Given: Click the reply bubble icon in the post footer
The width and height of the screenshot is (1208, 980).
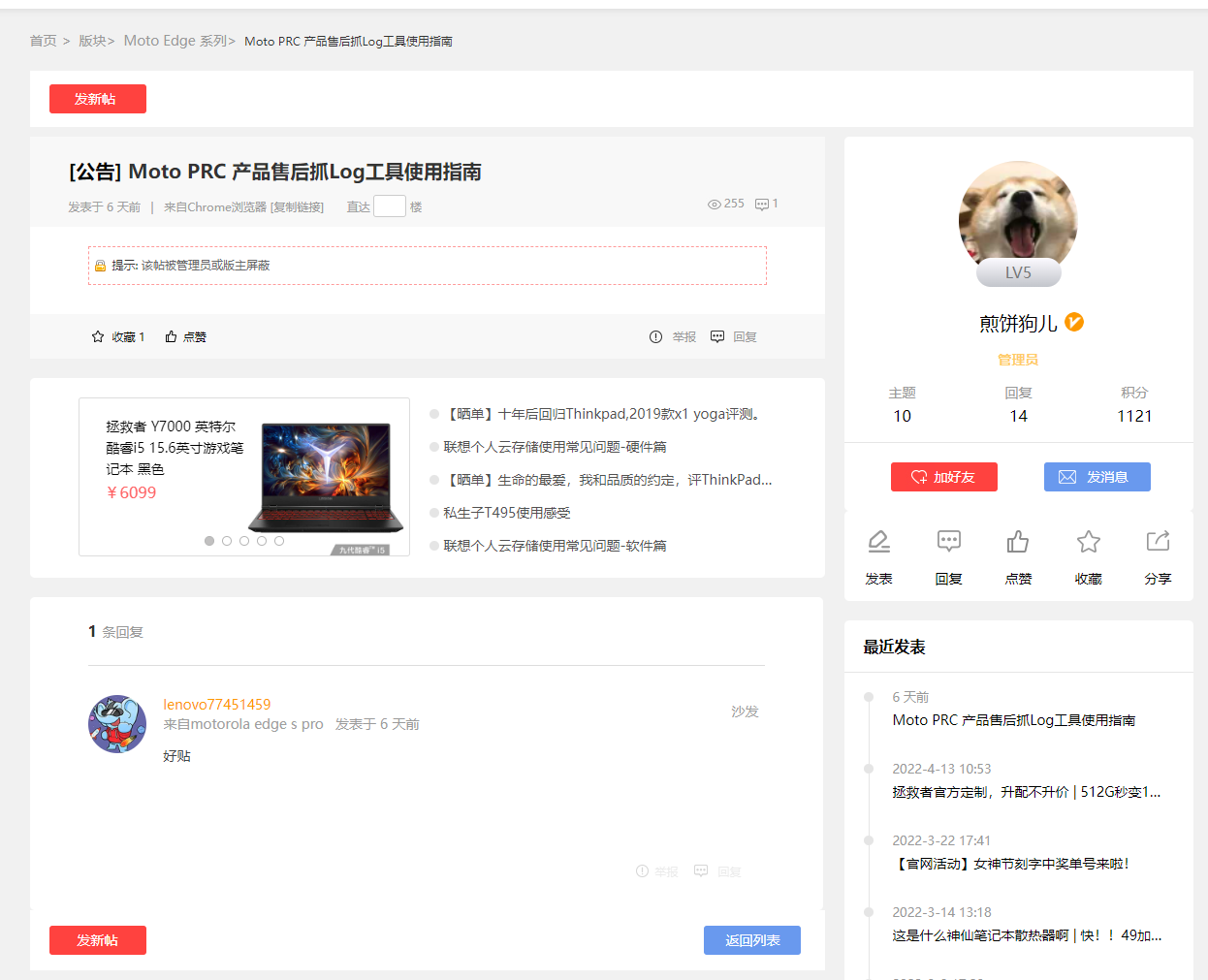Looking at the screenshot, I should (x=717, y=336).
